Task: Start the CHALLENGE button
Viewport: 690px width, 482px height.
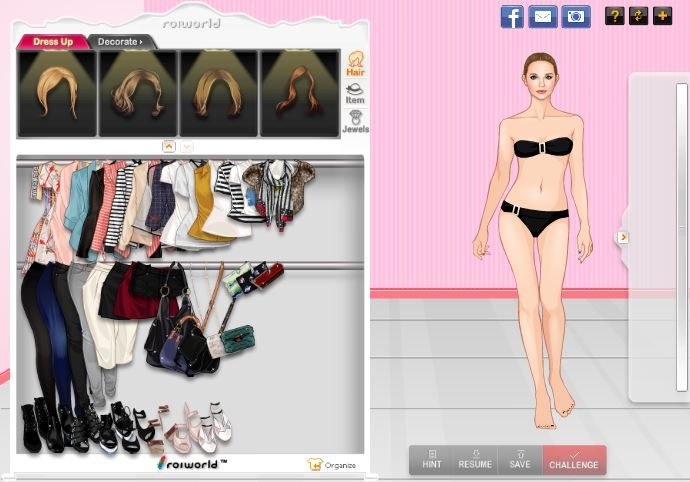Action: coord(574,460)
